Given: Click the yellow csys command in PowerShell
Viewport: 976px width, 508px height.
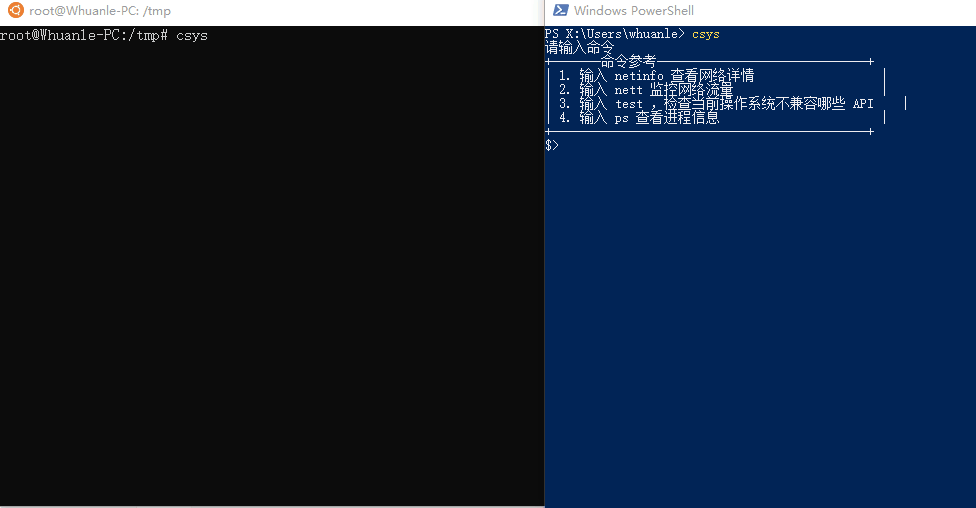Looking at the screenshot, I should click(x=706, y=34).
